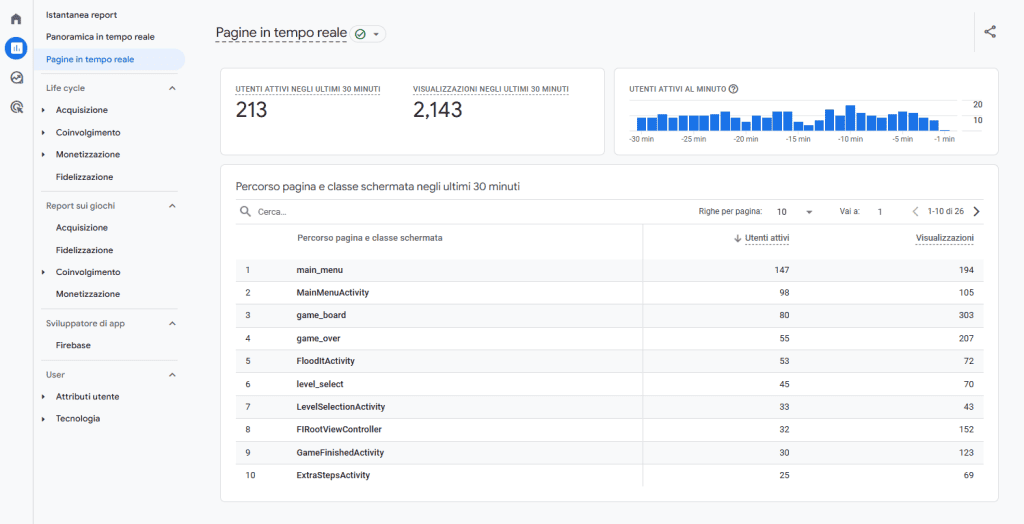Click the FloodItActivity row
The image size is (1024, 524).
click(609, 361)
